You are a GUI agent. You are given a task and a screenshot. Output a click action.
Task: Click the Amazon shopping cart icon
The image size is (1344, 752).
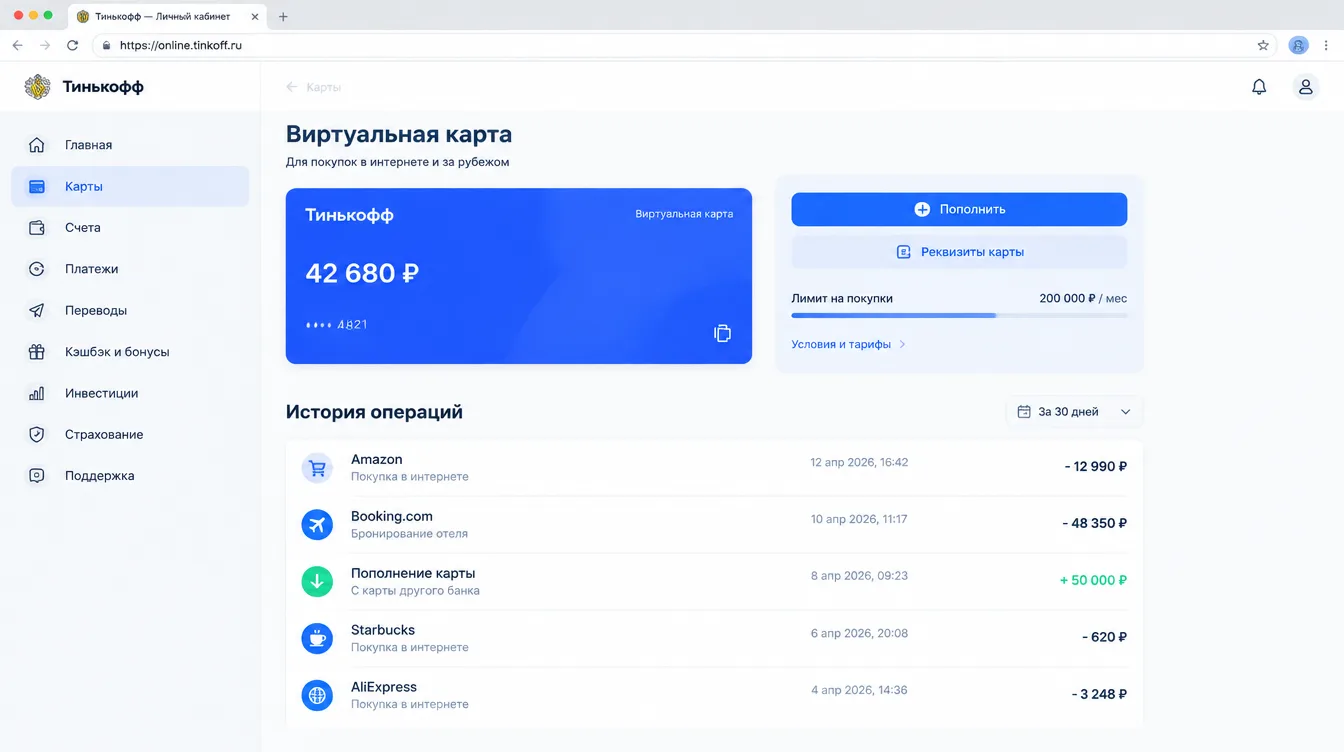pyautogui.click(x=317, y=468)
